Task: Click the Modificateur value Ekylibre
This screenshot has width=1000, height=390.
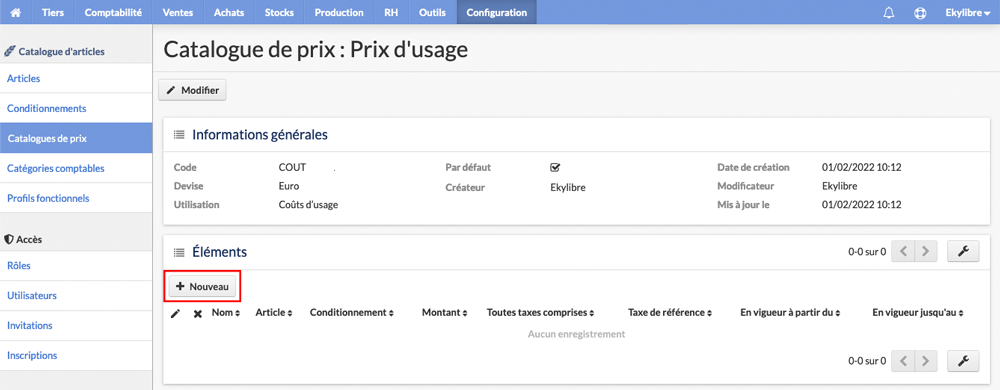Action: (x=840, y=186)
